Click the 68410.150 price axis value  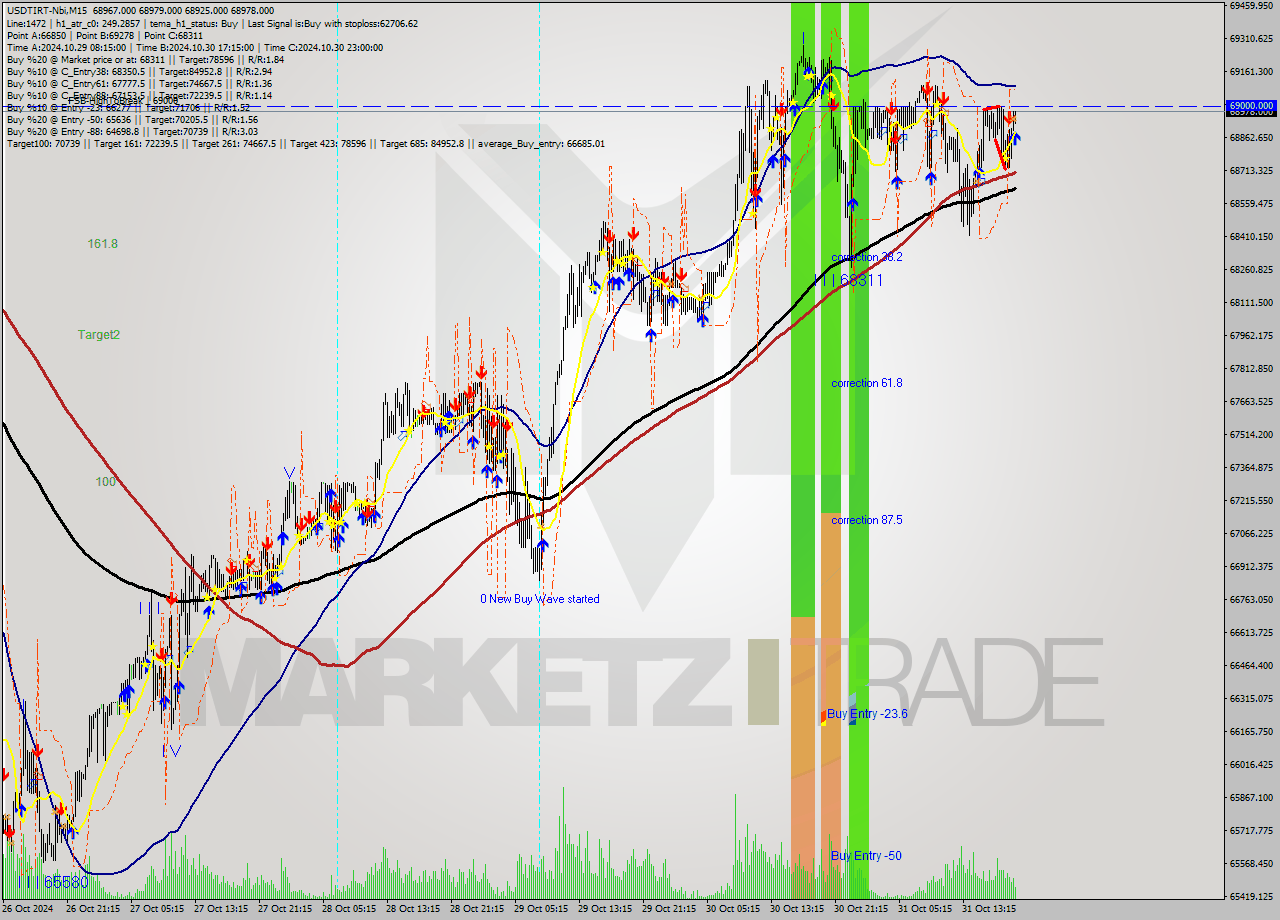point(1252,237)
